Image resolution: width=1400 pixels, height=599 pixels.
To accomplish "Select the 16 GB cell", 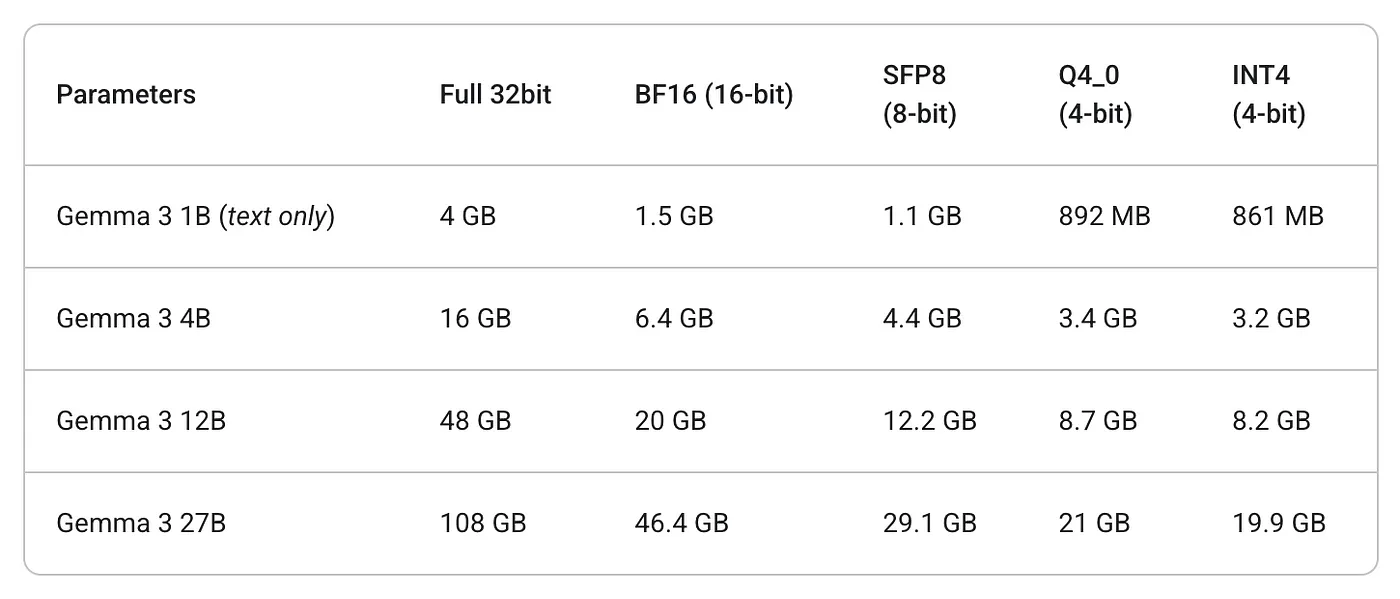I will point(475,318).
